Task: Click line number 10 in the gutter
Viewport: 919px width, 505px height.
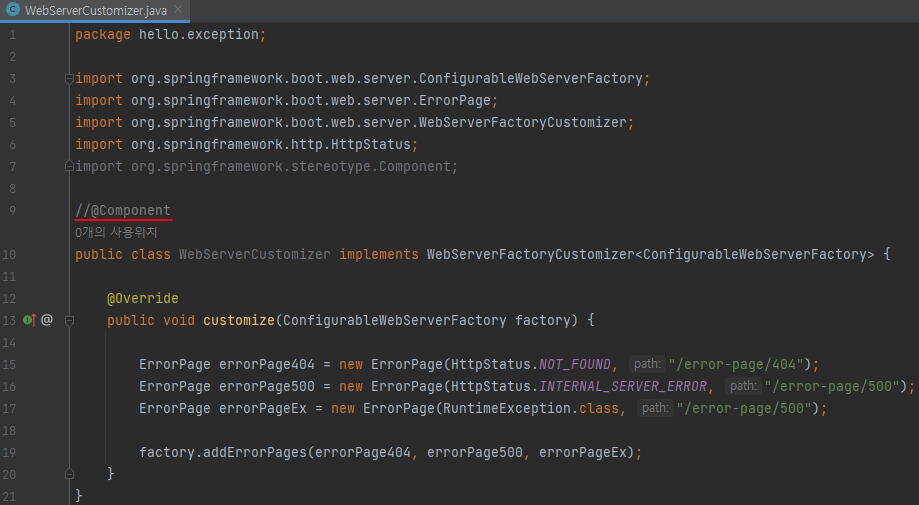Action: pyautogui.click(x=9, y=254)
